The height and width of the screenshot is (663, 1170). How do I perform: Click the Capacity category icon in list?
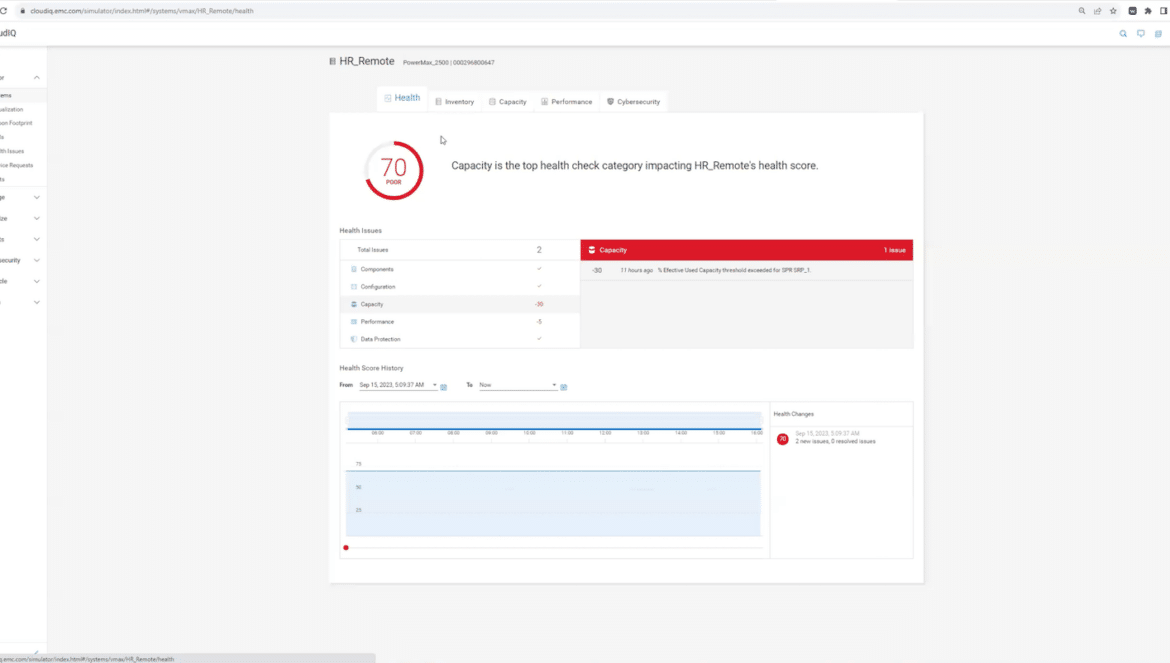[354, 304]
